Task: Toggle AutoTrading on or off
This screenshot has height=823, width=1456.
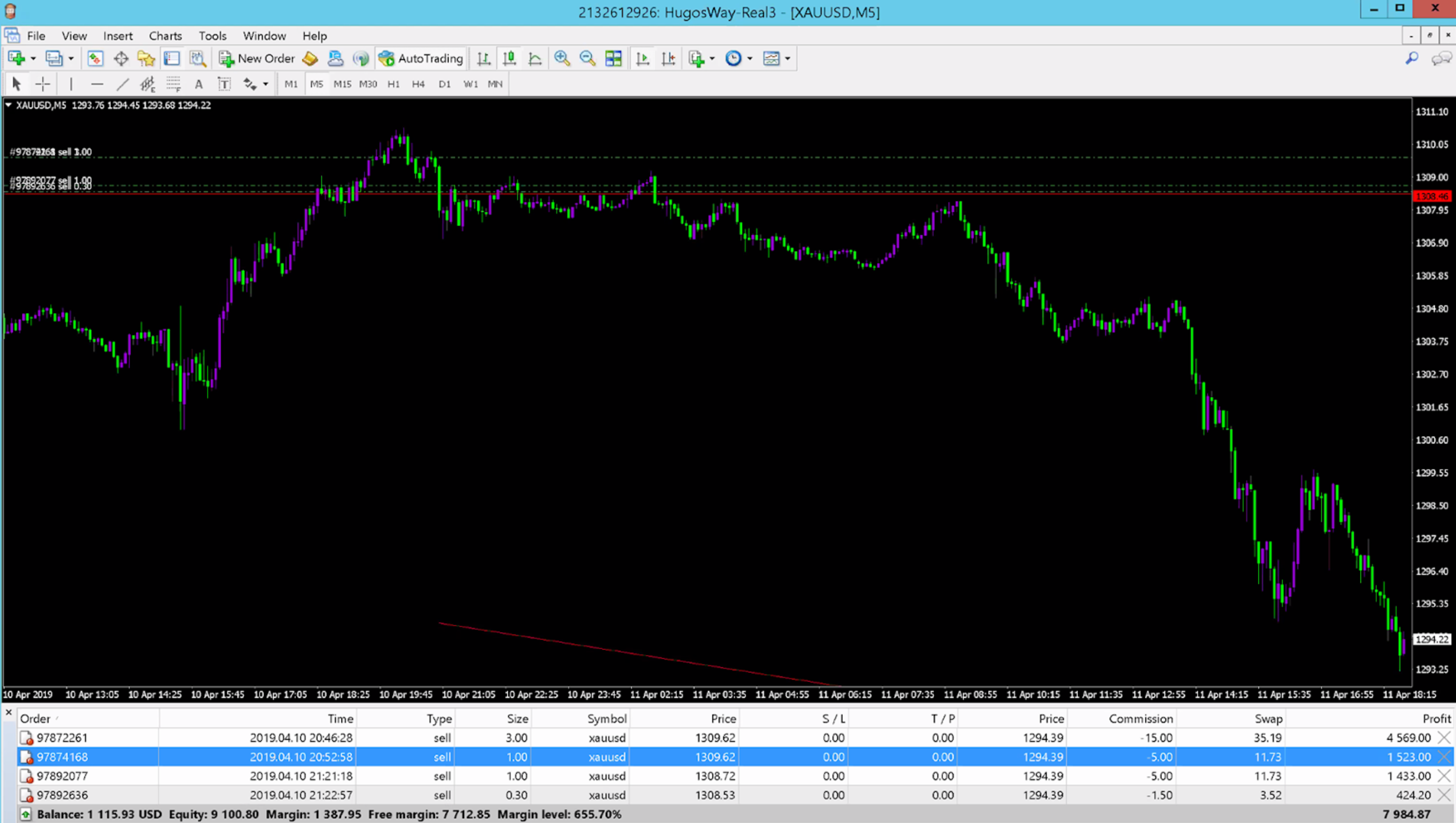Action: pos(421,58)
